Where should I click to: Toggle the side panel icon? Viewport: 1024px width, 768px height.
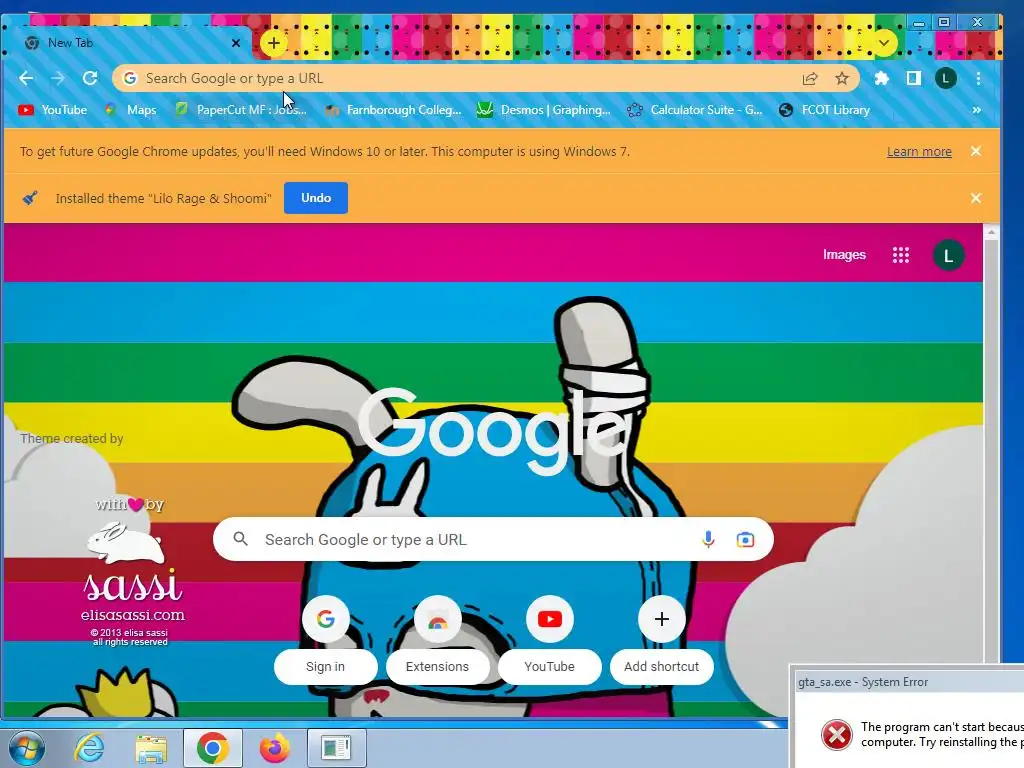pos(914,79)
